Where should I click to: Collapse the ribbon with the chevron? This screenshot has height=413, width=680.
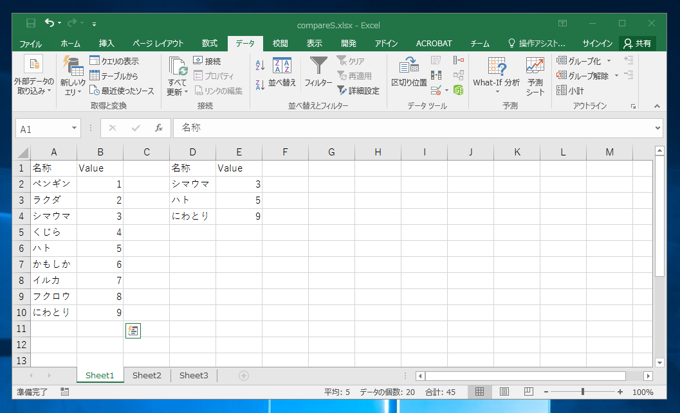[x=657, y=106]
